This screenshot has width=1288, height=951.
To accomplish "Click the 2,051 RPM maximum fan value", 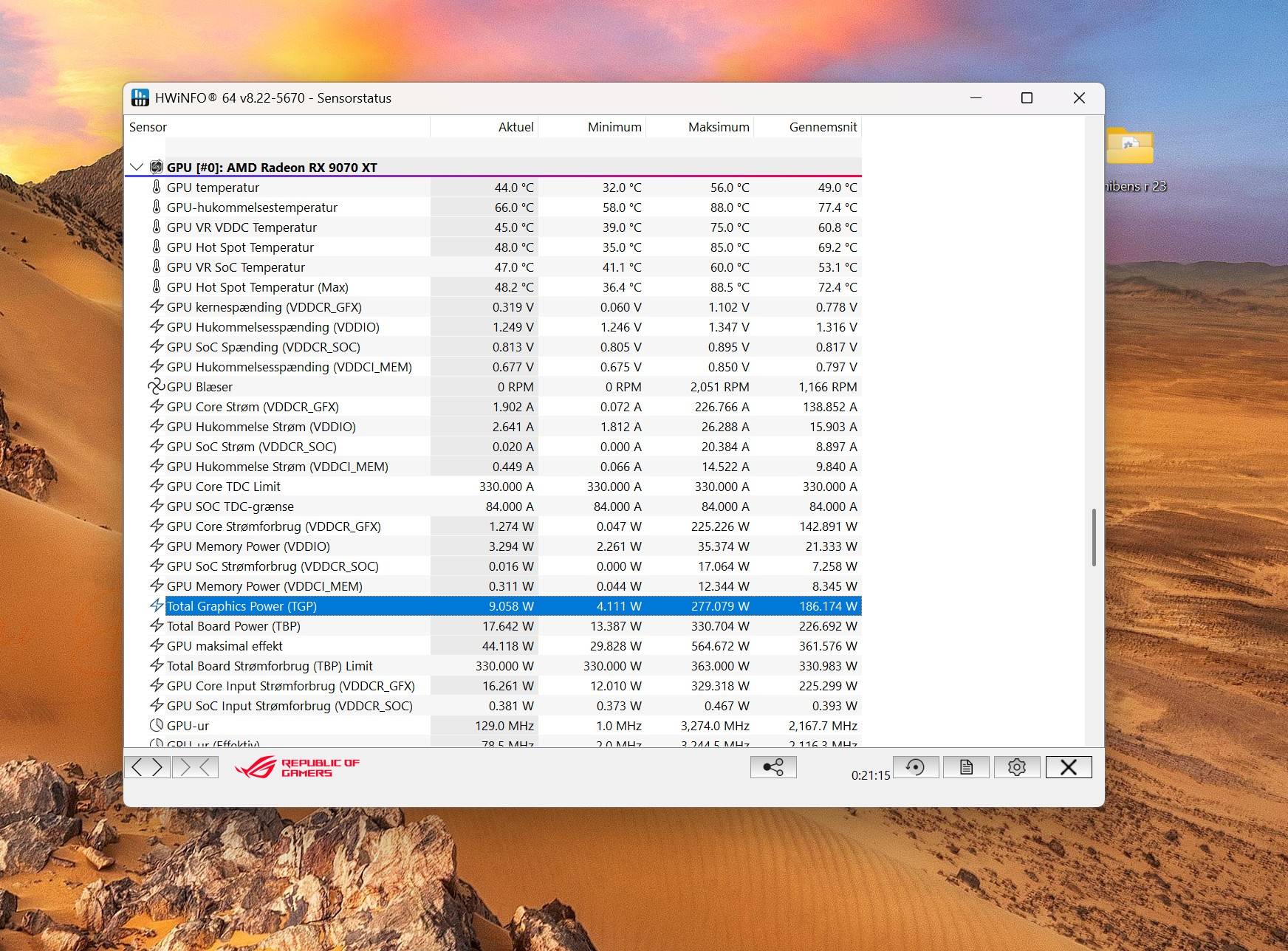I will tap(719, 386).
